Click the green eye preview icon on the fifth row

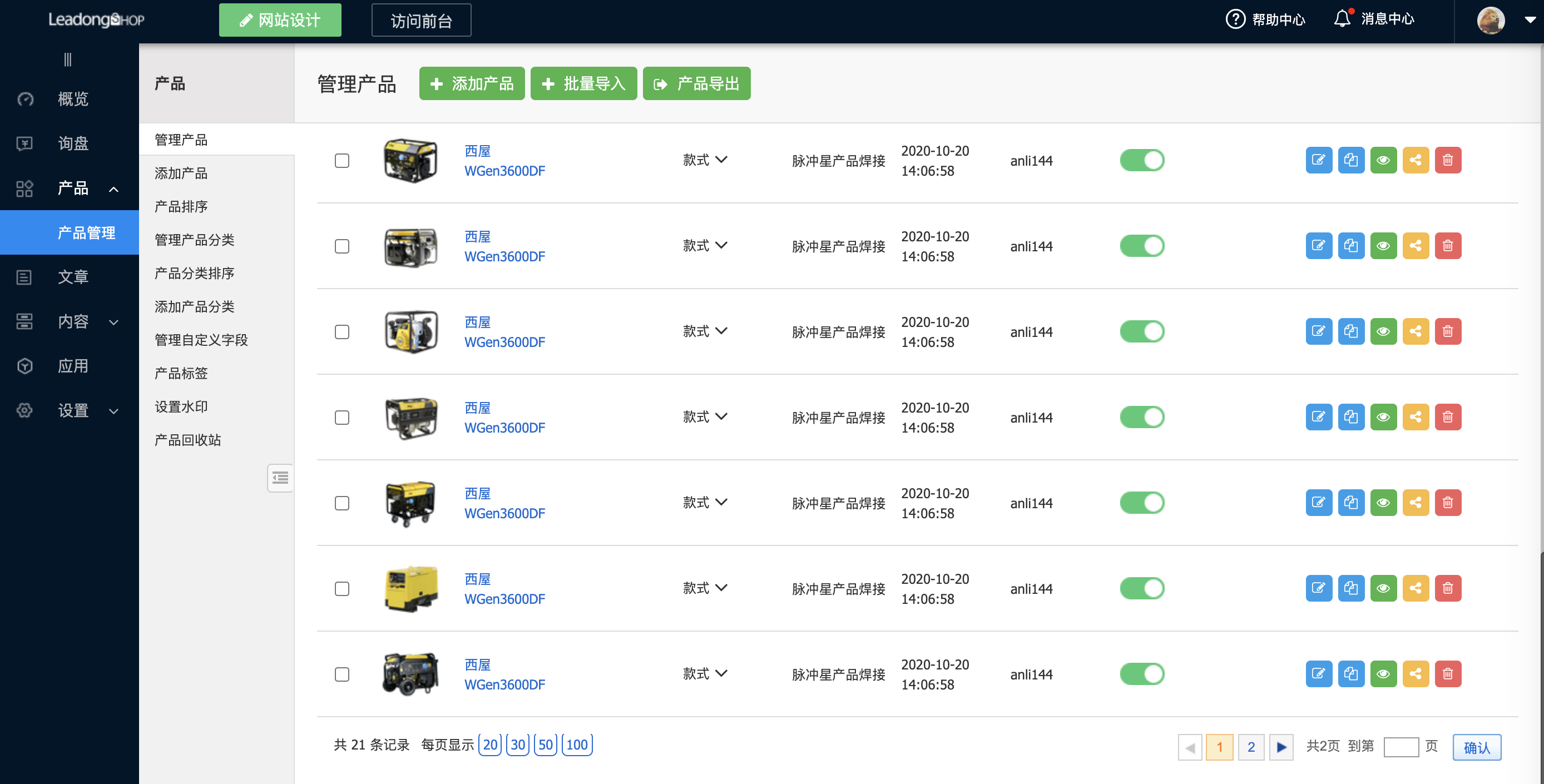pos(1383,503)
